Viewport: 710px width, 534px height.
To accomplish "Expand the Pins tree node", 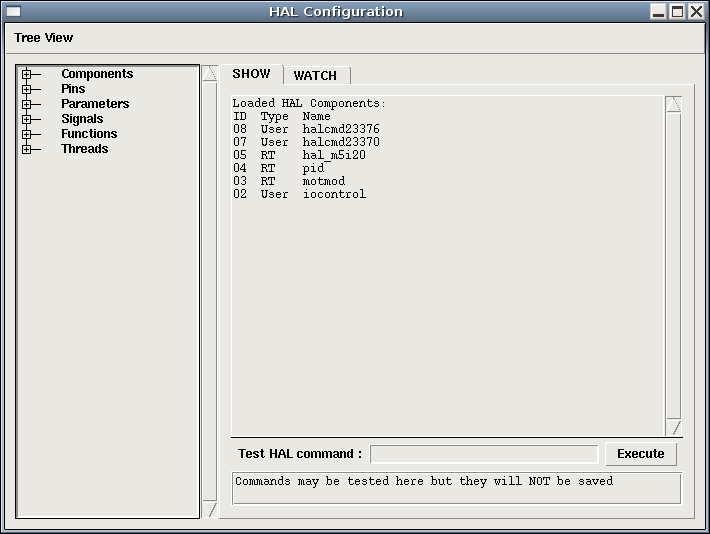I will [x=26, y=89].
